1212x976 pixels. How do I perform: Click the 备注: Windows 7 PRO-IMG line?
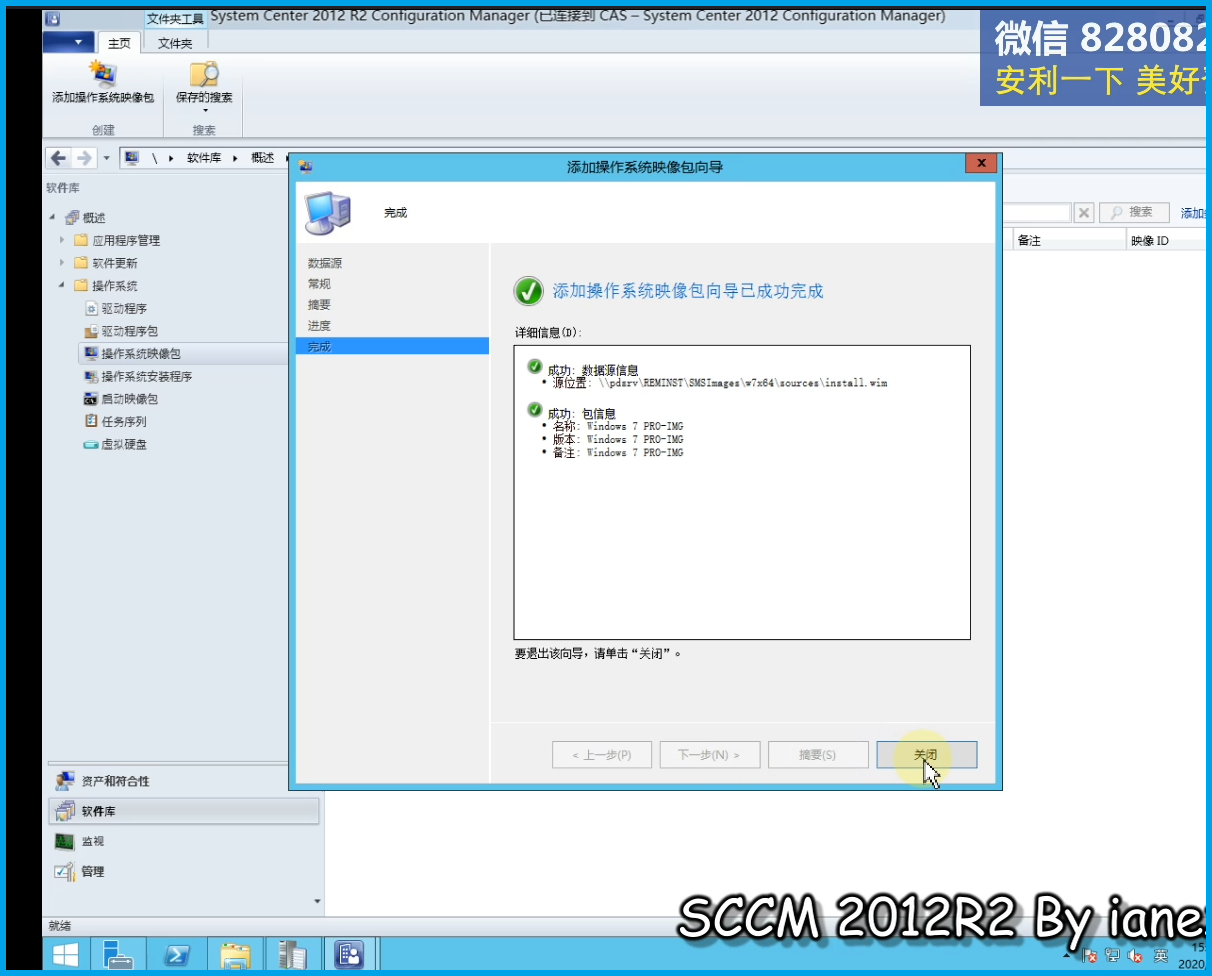pos(618,452)
